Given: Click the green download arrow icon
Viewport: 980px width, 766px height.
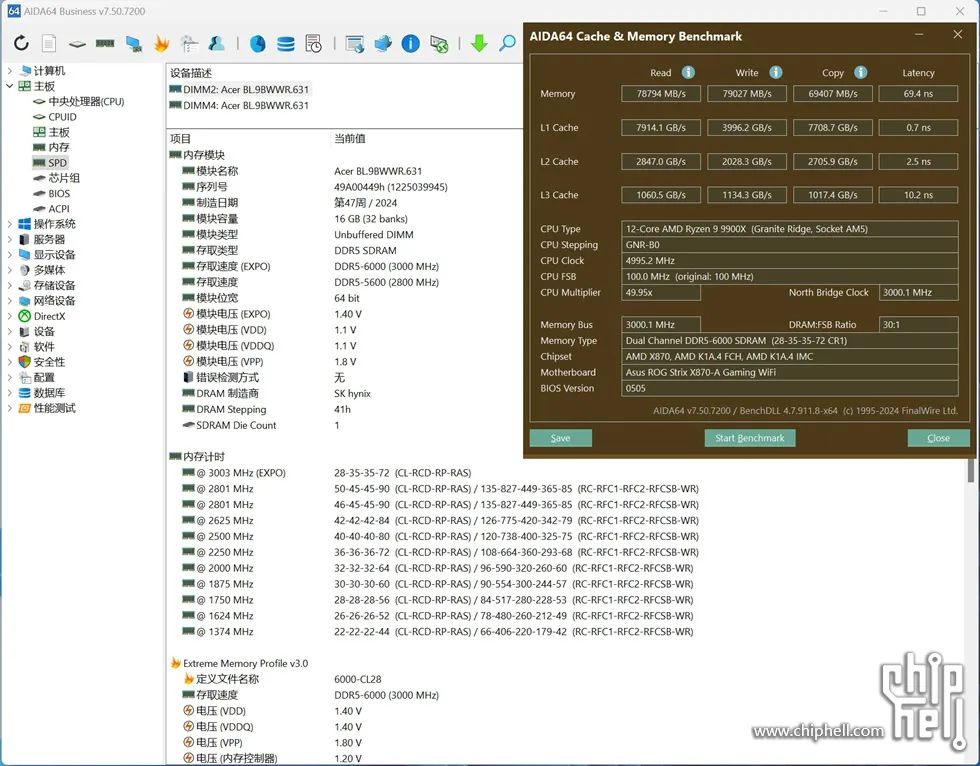Looking at the screenshot, I should 479,43.
